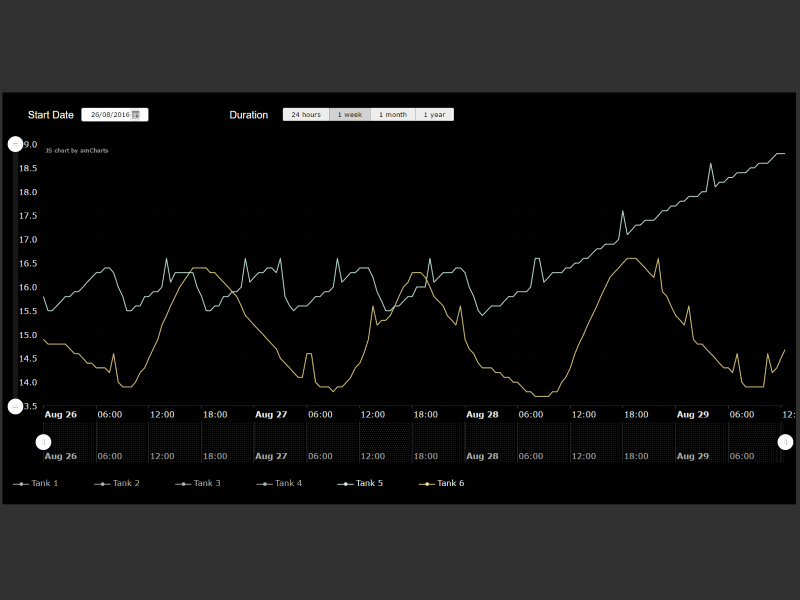
Task: Switch to the 1 month duration tab
Action: pyautogui.click(x=392, y=114)
